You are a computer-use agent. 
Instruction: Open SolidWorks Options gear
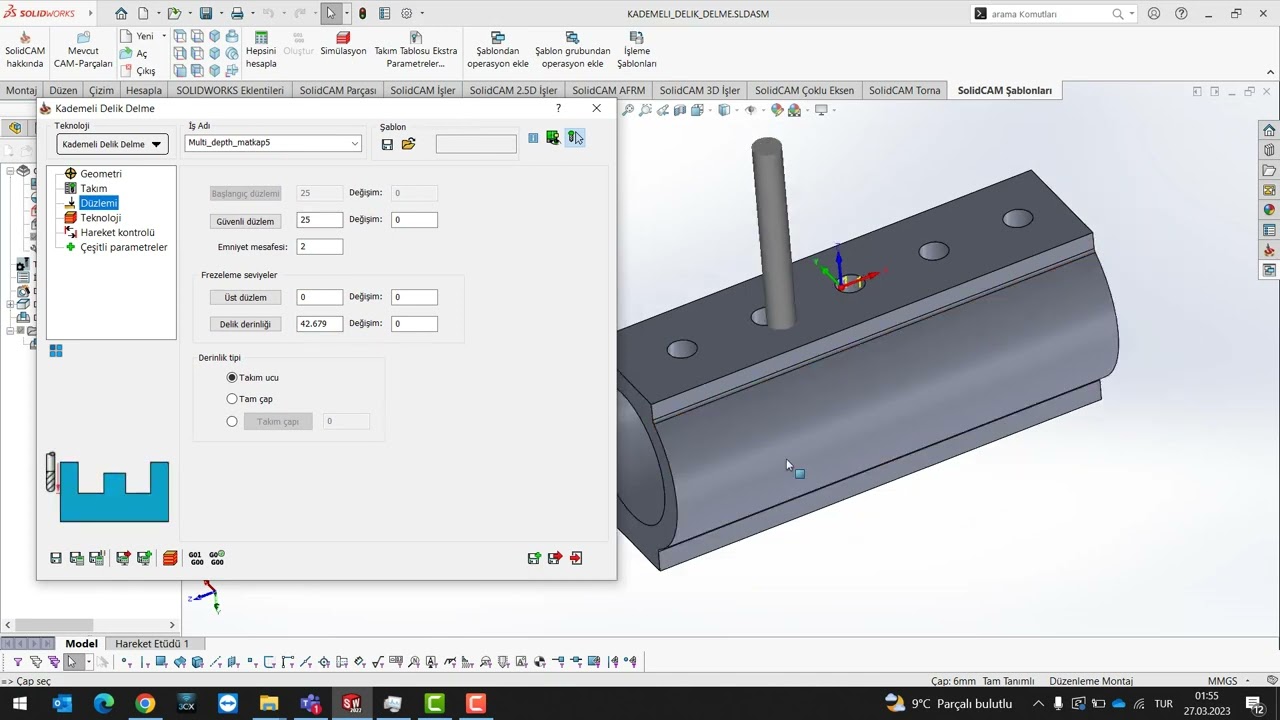pyautogui.click(x=406, y=14)
